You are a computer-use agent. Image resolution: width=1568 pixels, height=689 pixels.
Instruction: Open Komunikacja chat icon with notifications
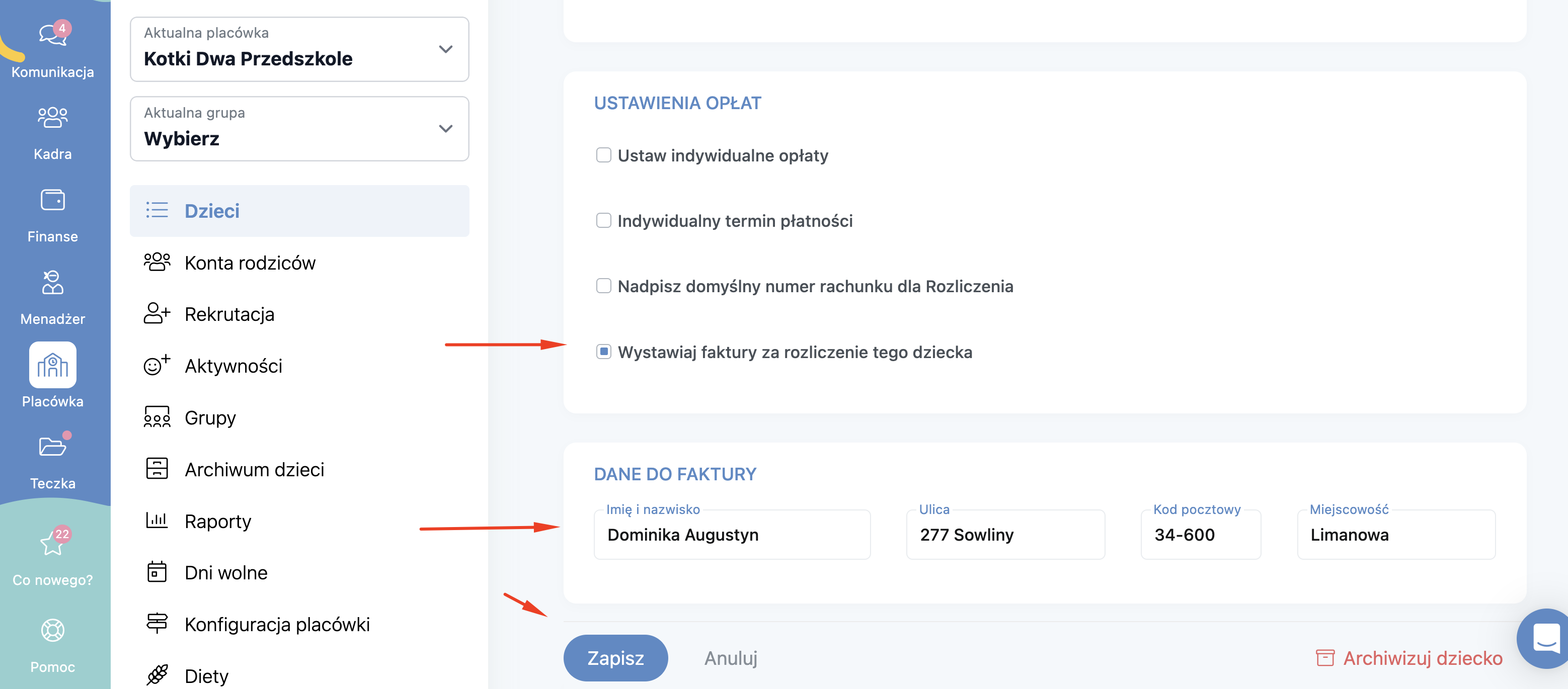(53, 34)
